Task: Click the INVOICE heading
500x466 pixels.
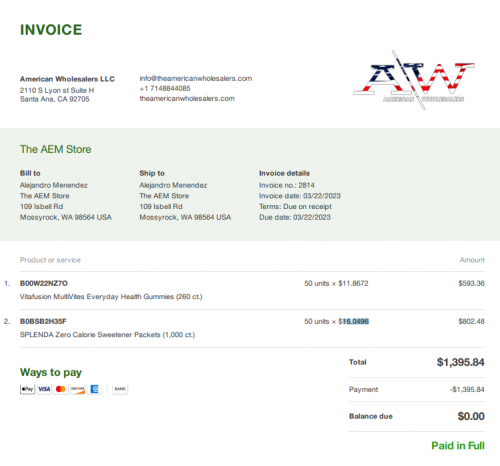Action: (x=51, y=30)
